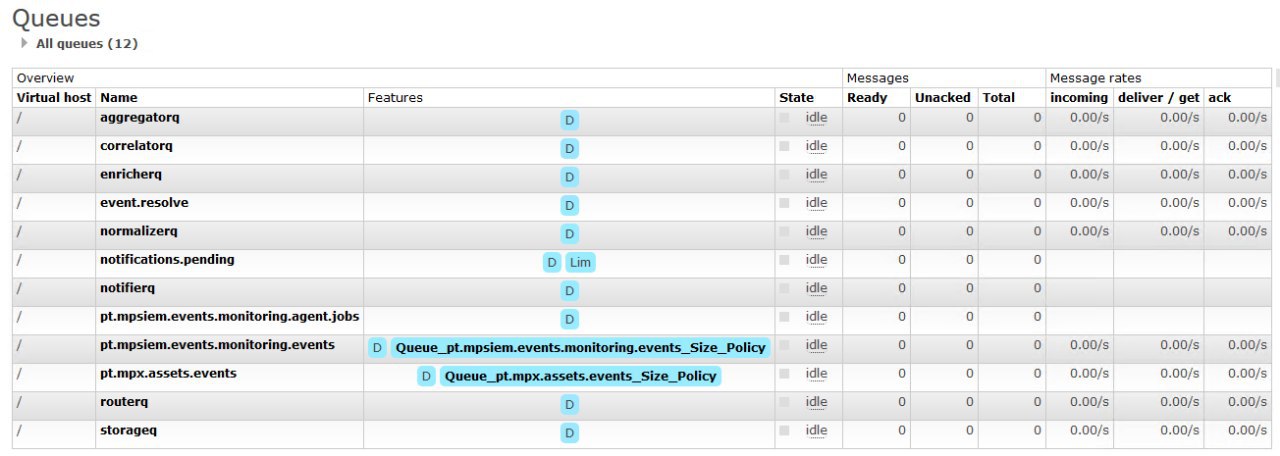Click the D durable badge for enricherq
This screenshot has height=456, width=1280.
click(569, 177)
